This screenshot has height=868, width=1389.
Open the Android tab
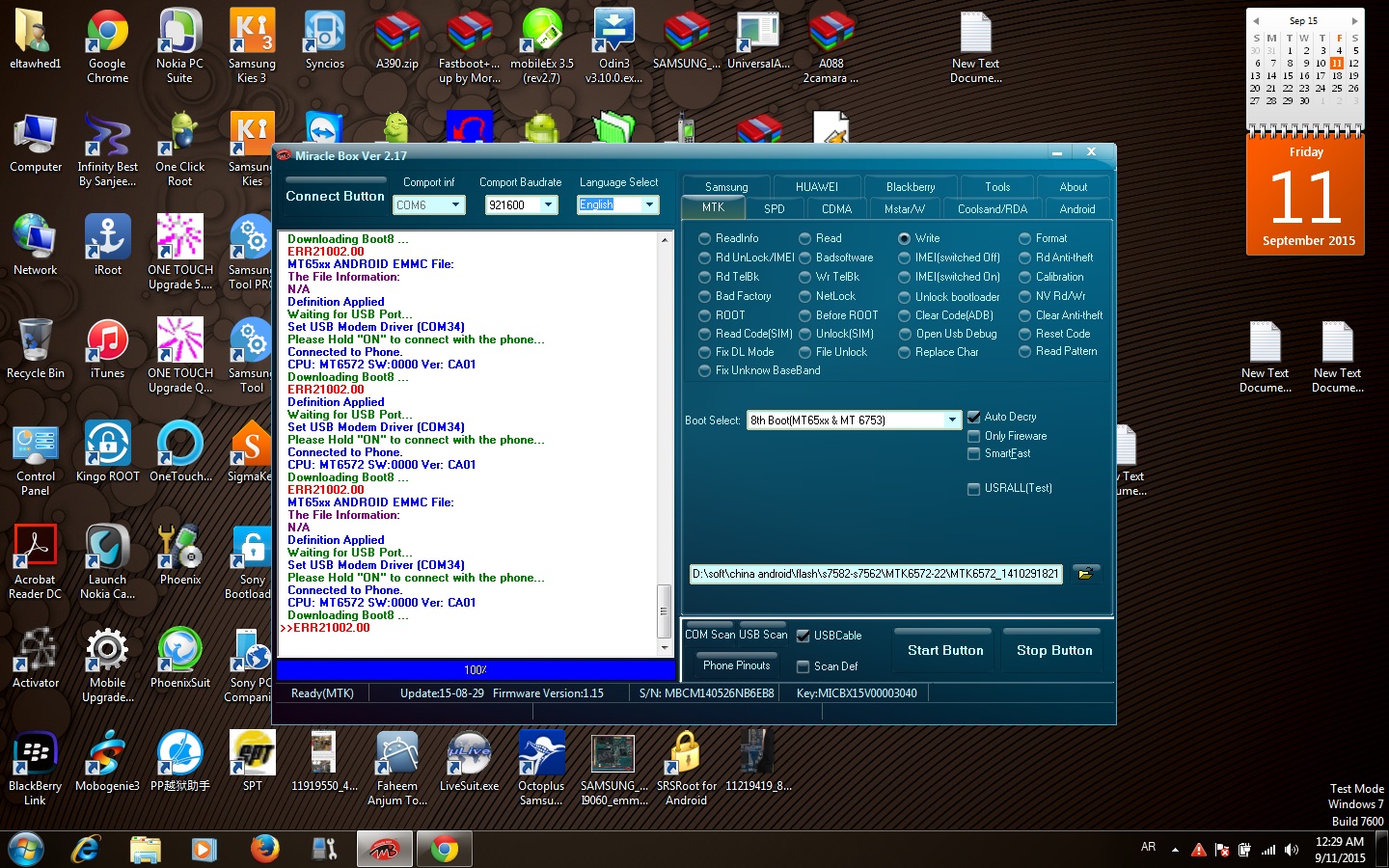pos(1077,208)
